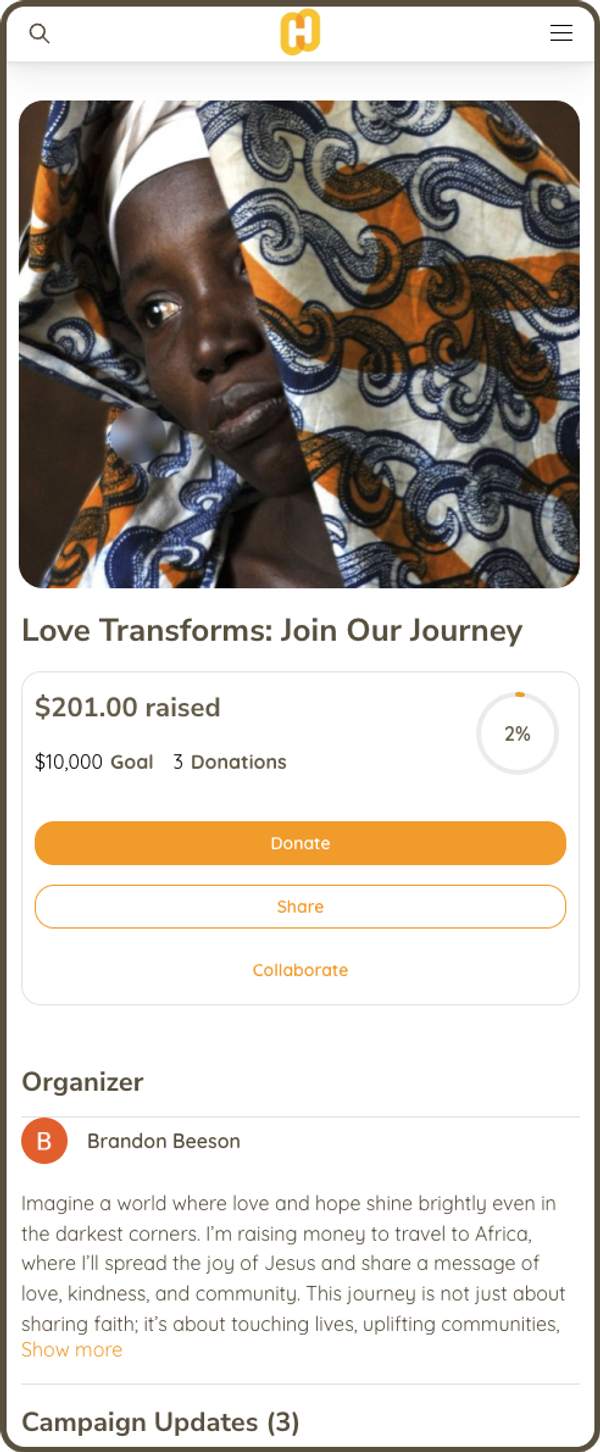Open the search magnifier icon
The height and width of the screenshot is (1452, 600).
[x=39, y=33]
